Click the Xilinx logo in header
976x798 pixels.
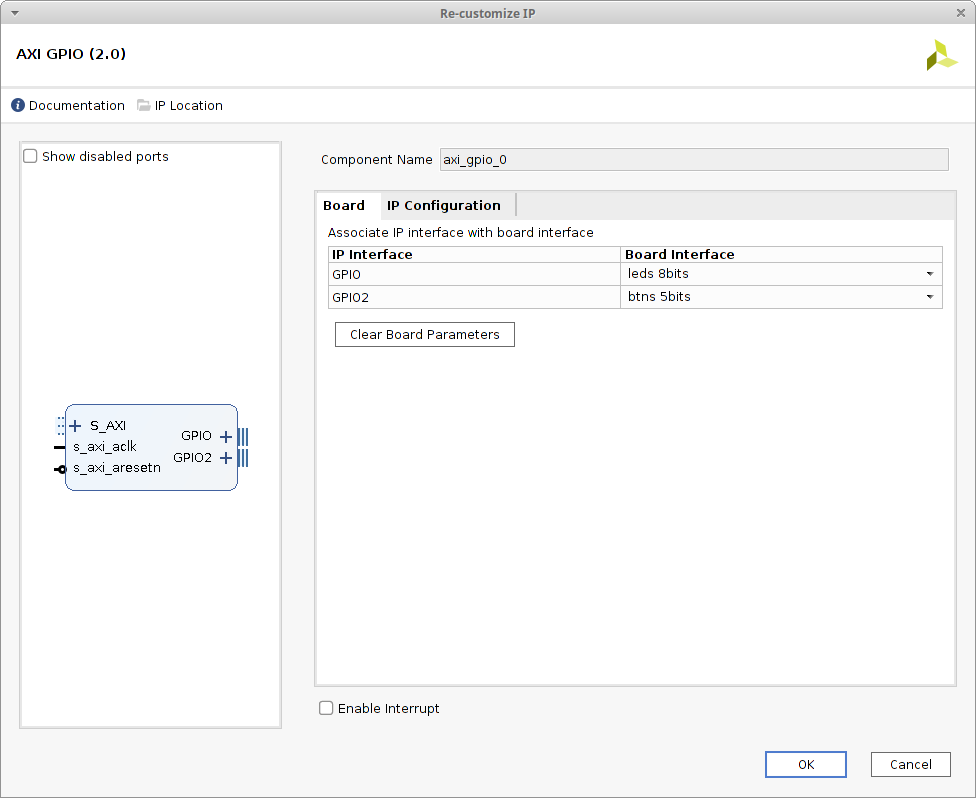941,55
